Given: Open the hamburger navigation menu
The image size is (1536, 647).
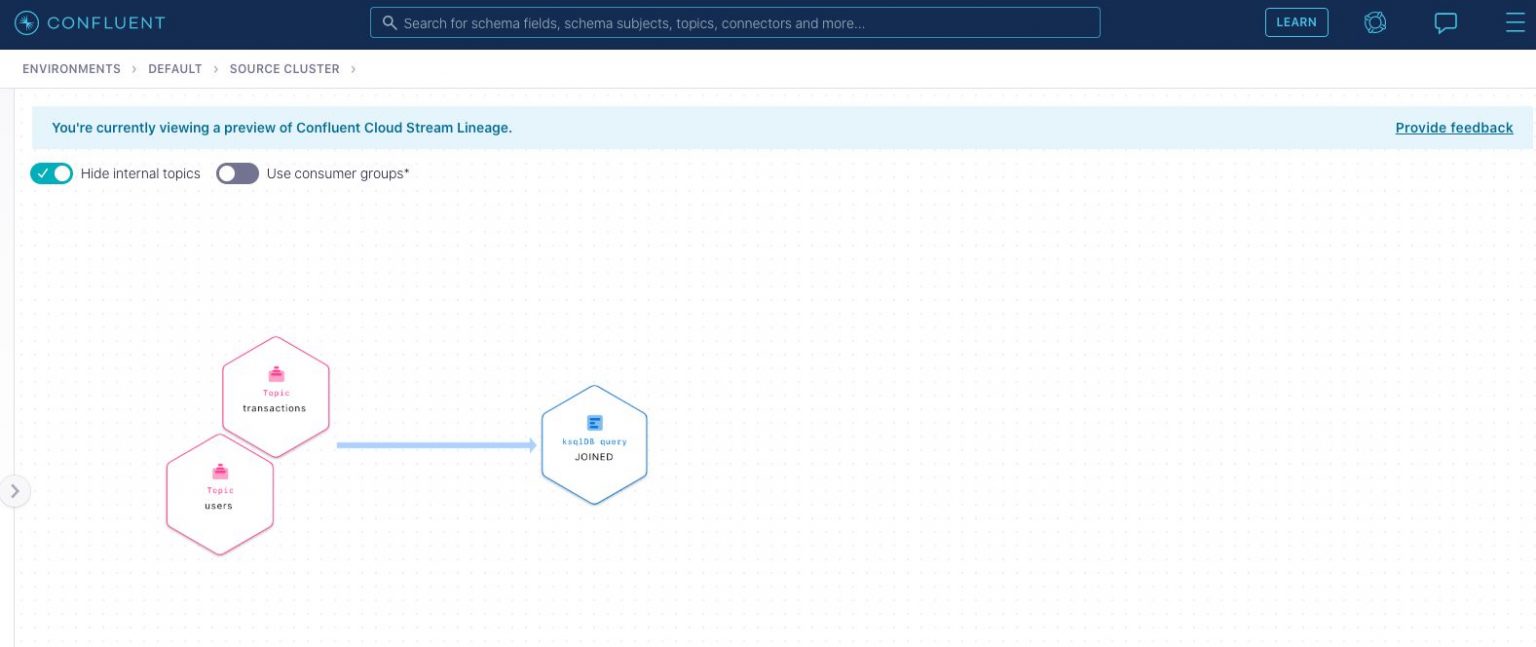Looking at the screenshot, I should tap(1516, 22).
